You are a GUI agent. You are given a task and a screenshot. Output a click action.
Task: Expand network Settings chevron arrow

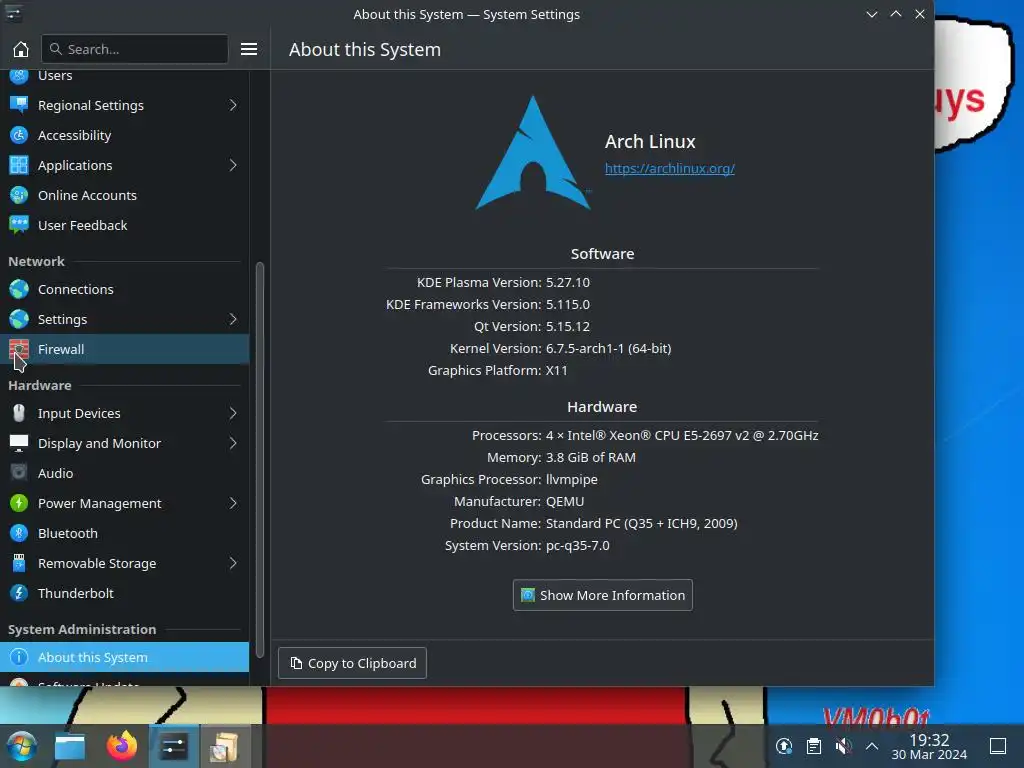point(233,319)
